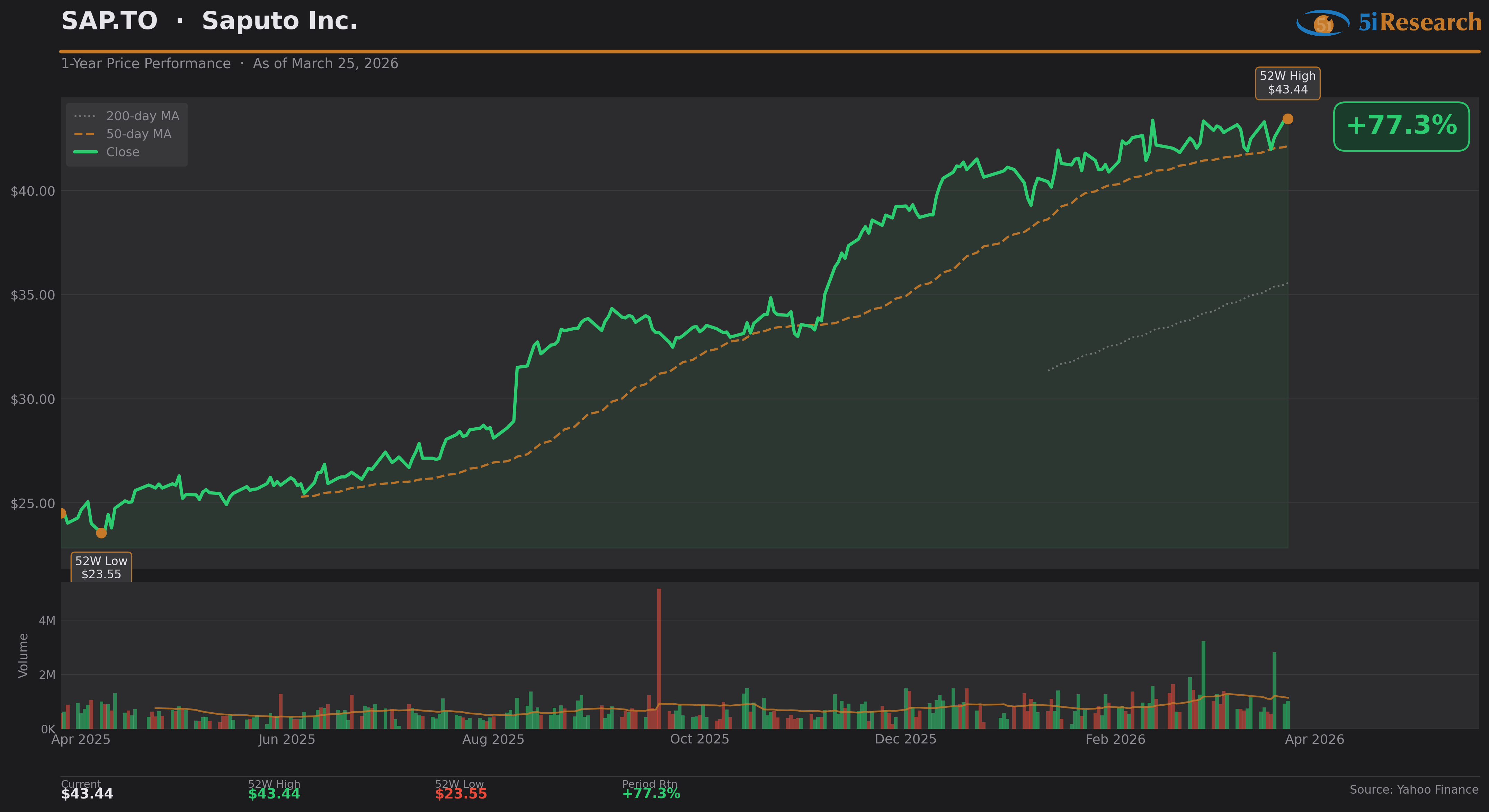This screenshot has height=812, width=1489.
Task: Click the 5i Research logo icon
Action: [x=1322, y=23]
